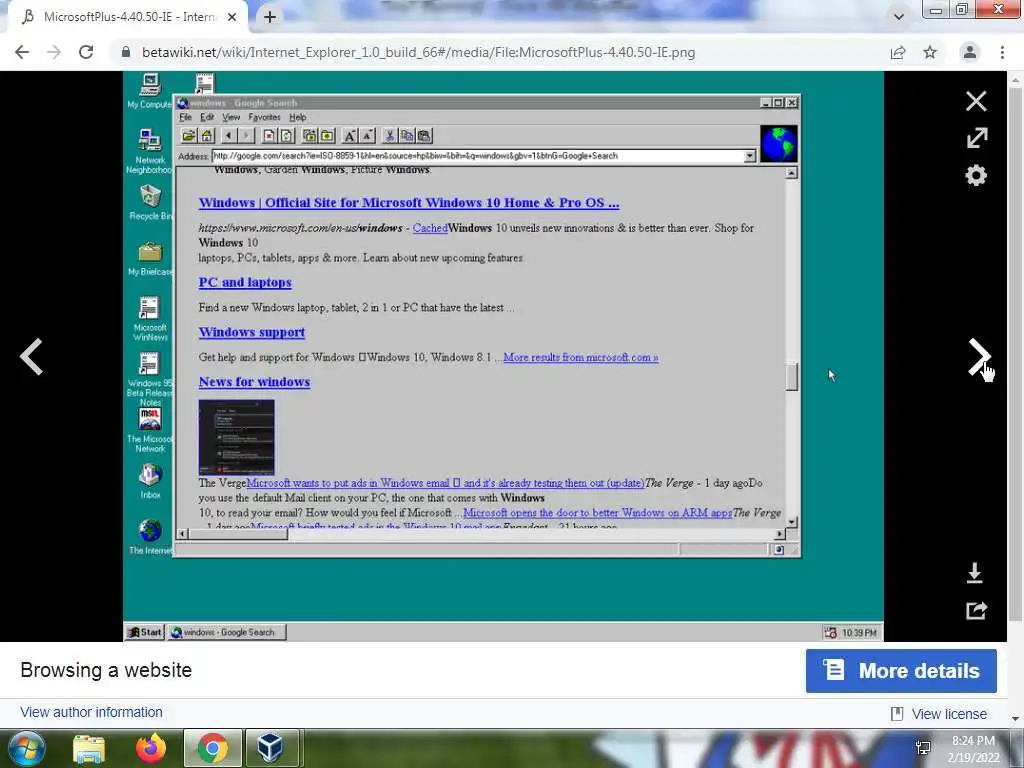The width and height of the screenshot is (1024, 768).
Task: Open the share or embed file icon
Action: (976, 611)
